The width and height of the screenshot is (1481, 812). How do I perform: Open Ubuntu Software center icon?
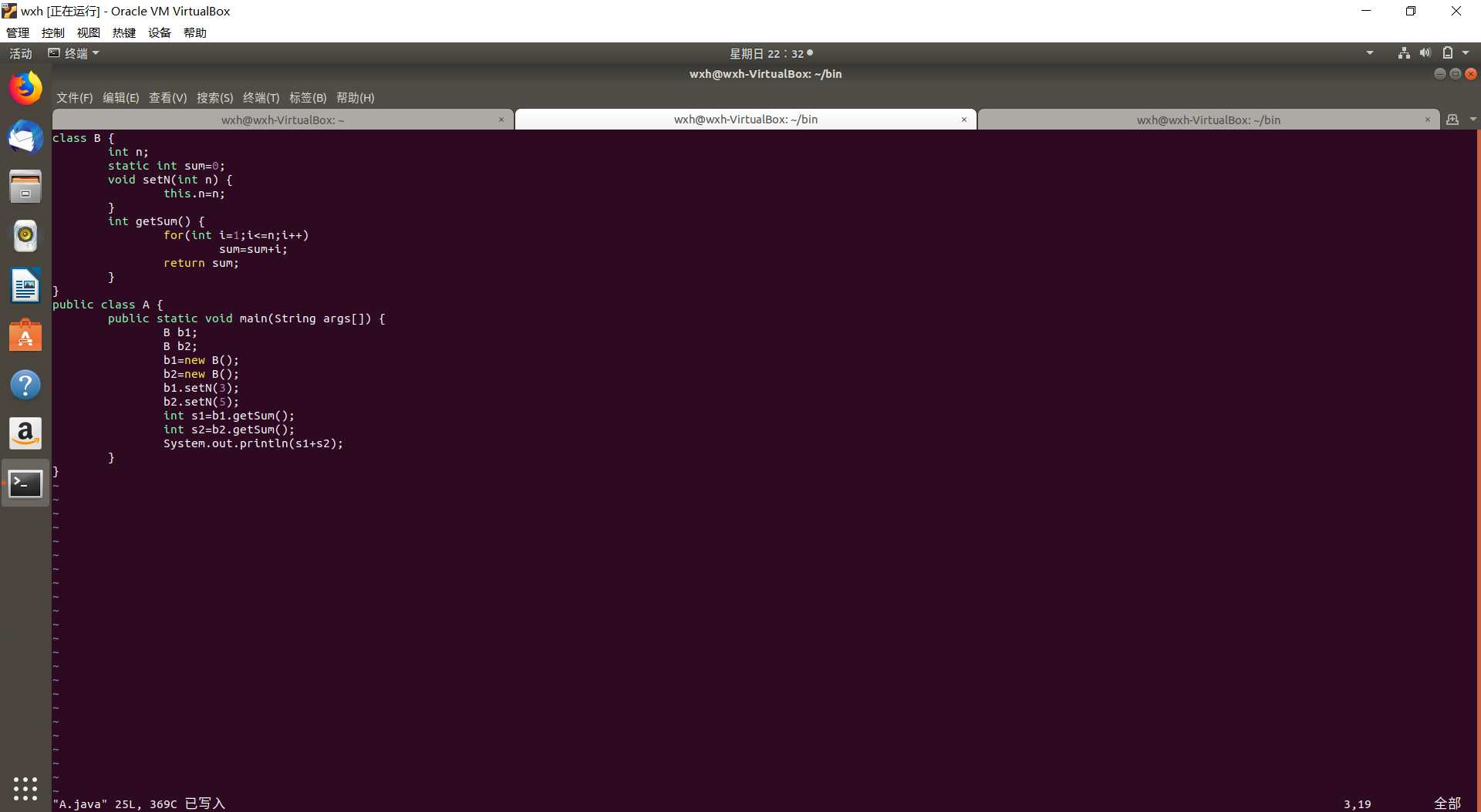(x=25, y=335)
